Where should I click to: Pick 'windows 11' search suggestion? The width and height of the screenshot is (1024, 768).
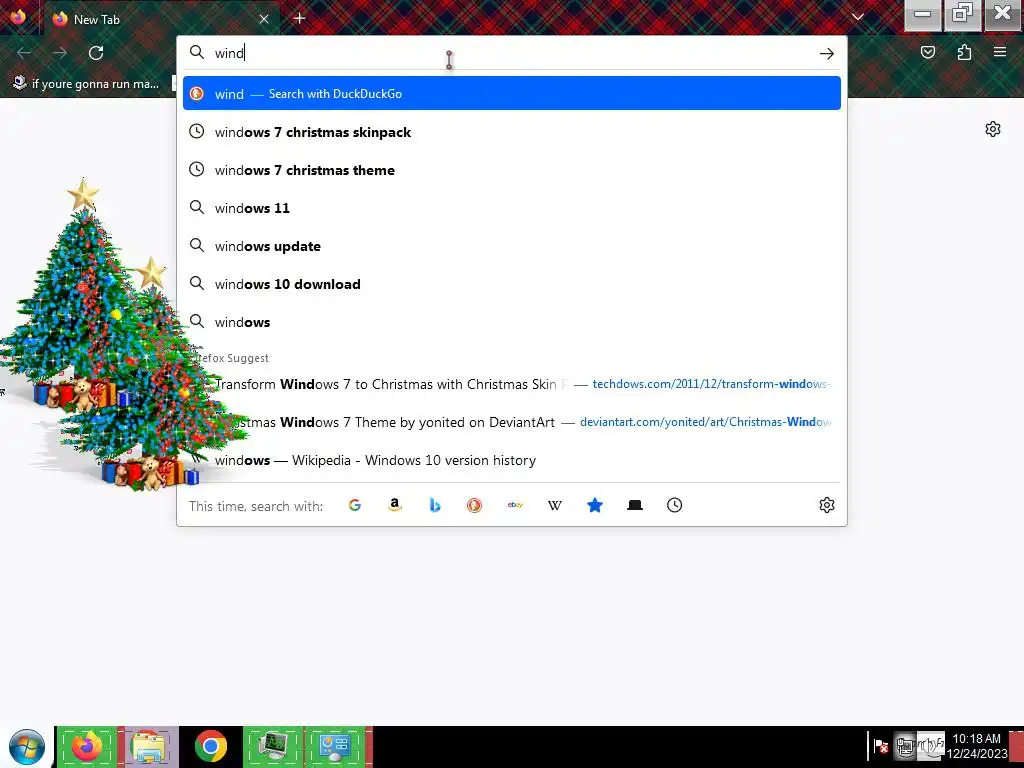point(512,208)
